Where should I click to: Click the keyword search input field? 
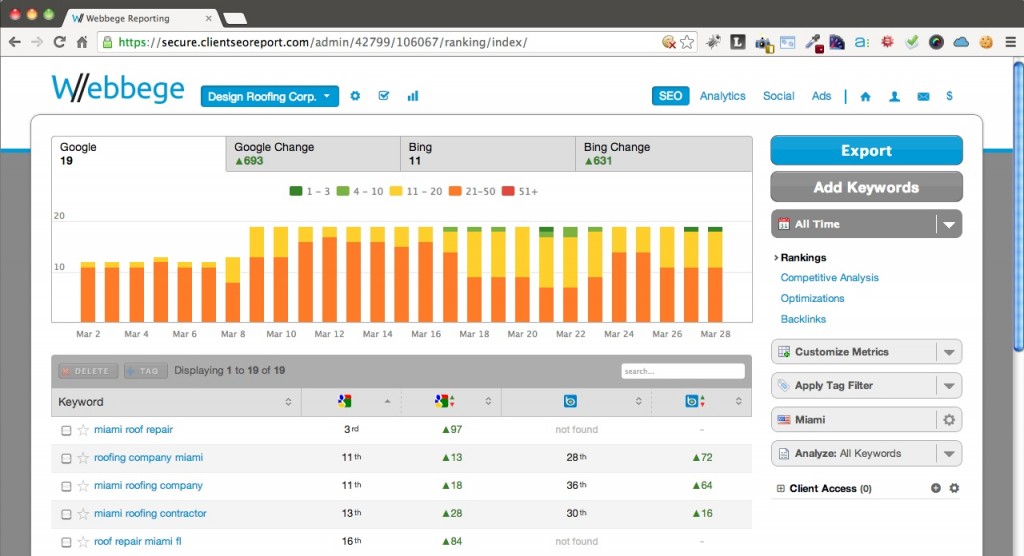coord(682,371)
